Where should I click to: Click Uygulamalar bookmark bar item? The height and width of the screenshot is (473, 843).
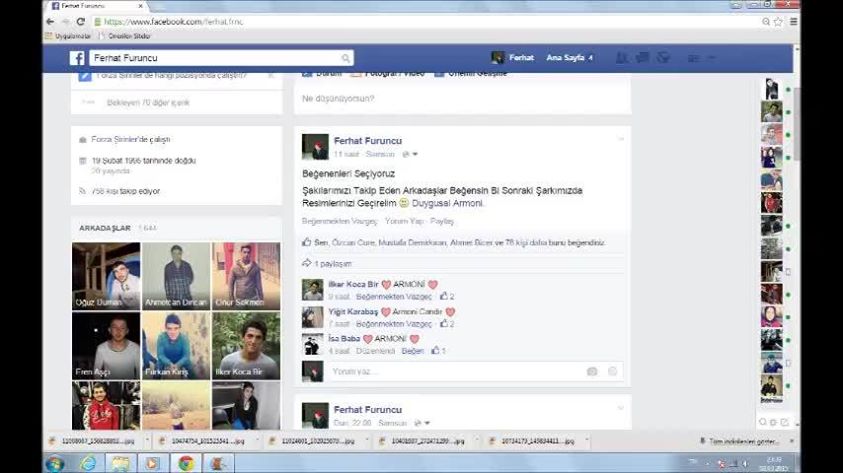click(x=68, y=36)
